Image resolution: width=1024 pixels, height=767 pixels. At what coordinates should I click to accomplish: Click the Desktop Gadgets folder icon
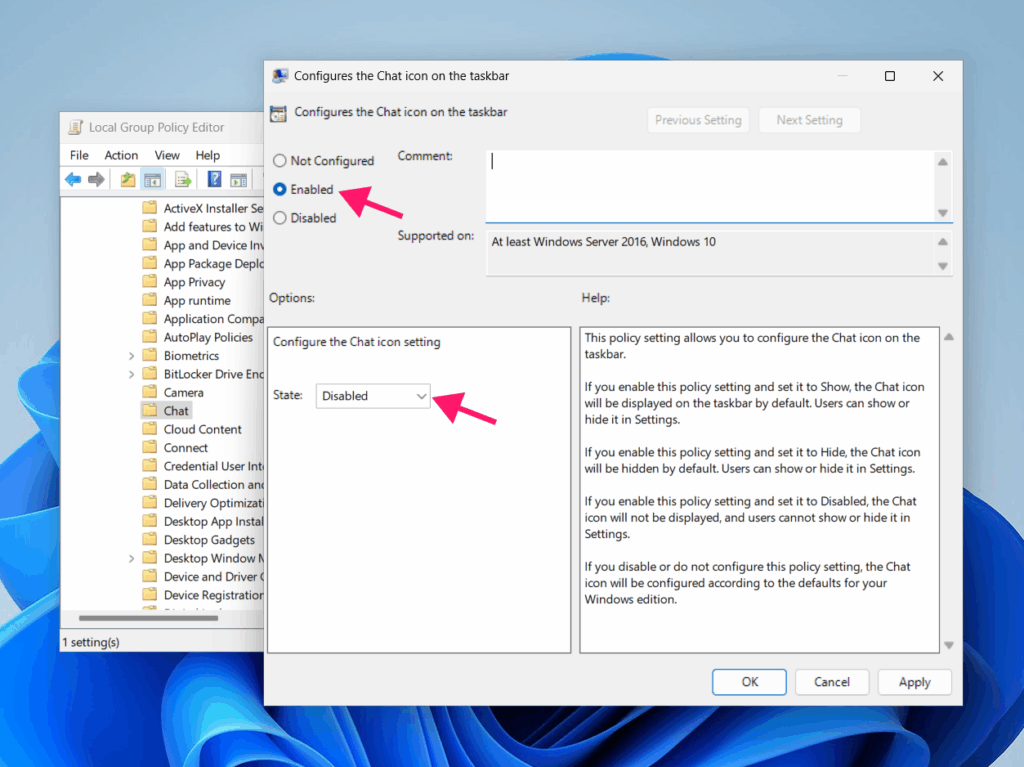click(150, 540)
